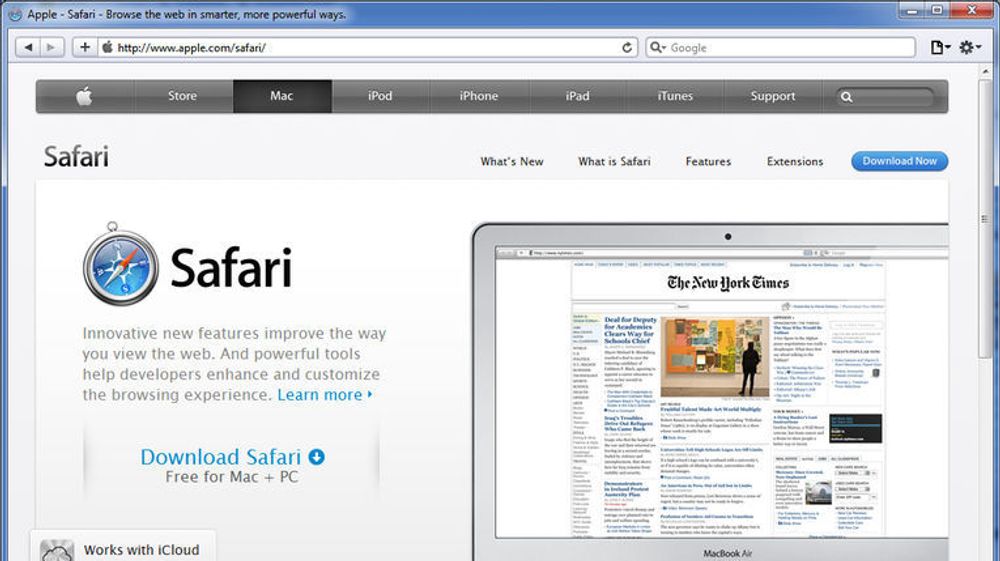
Task: Open the iPad tab
Action: 577,96
